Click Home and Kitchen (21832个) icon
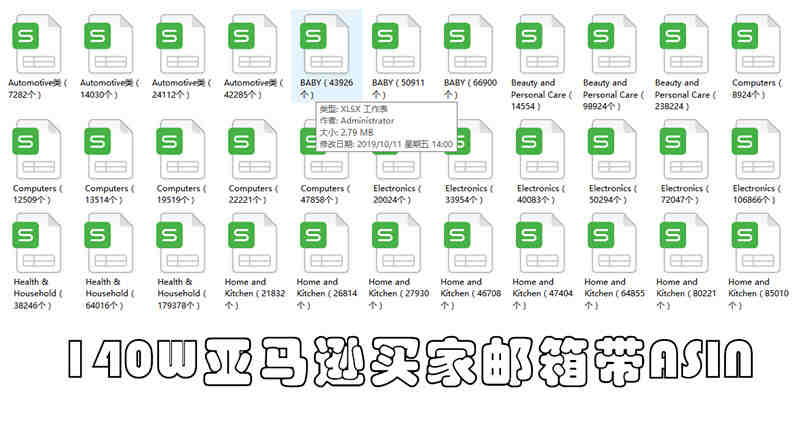Viewport: 800px width, 433px height. coord(253,243)
